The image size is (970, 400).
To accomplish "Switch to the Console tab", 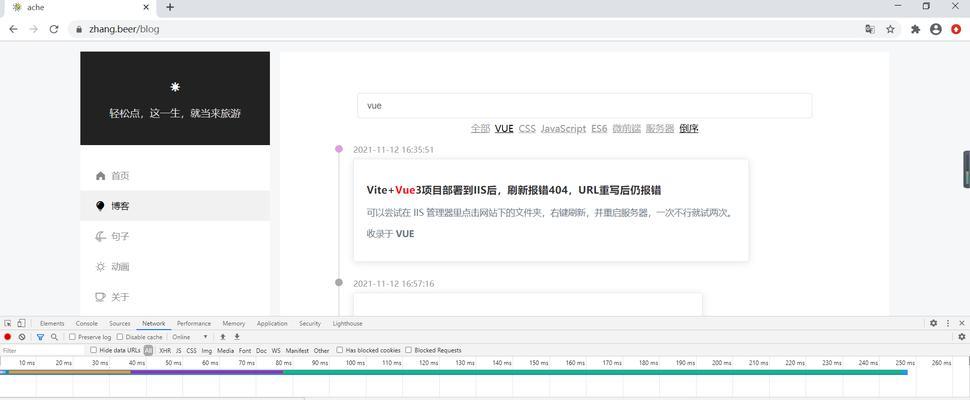I will (87, 323).
